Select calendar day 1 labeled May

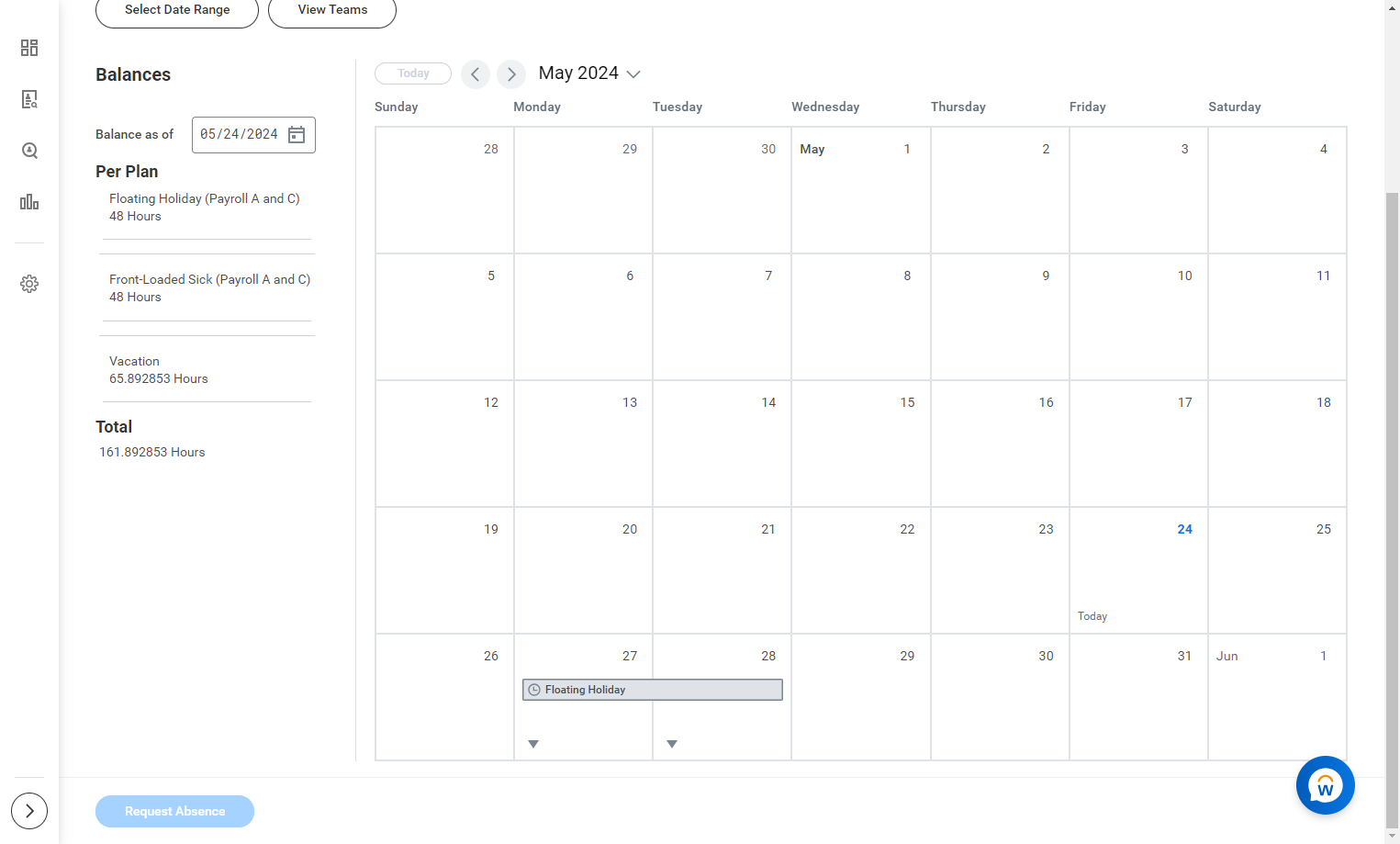(860, 190)
